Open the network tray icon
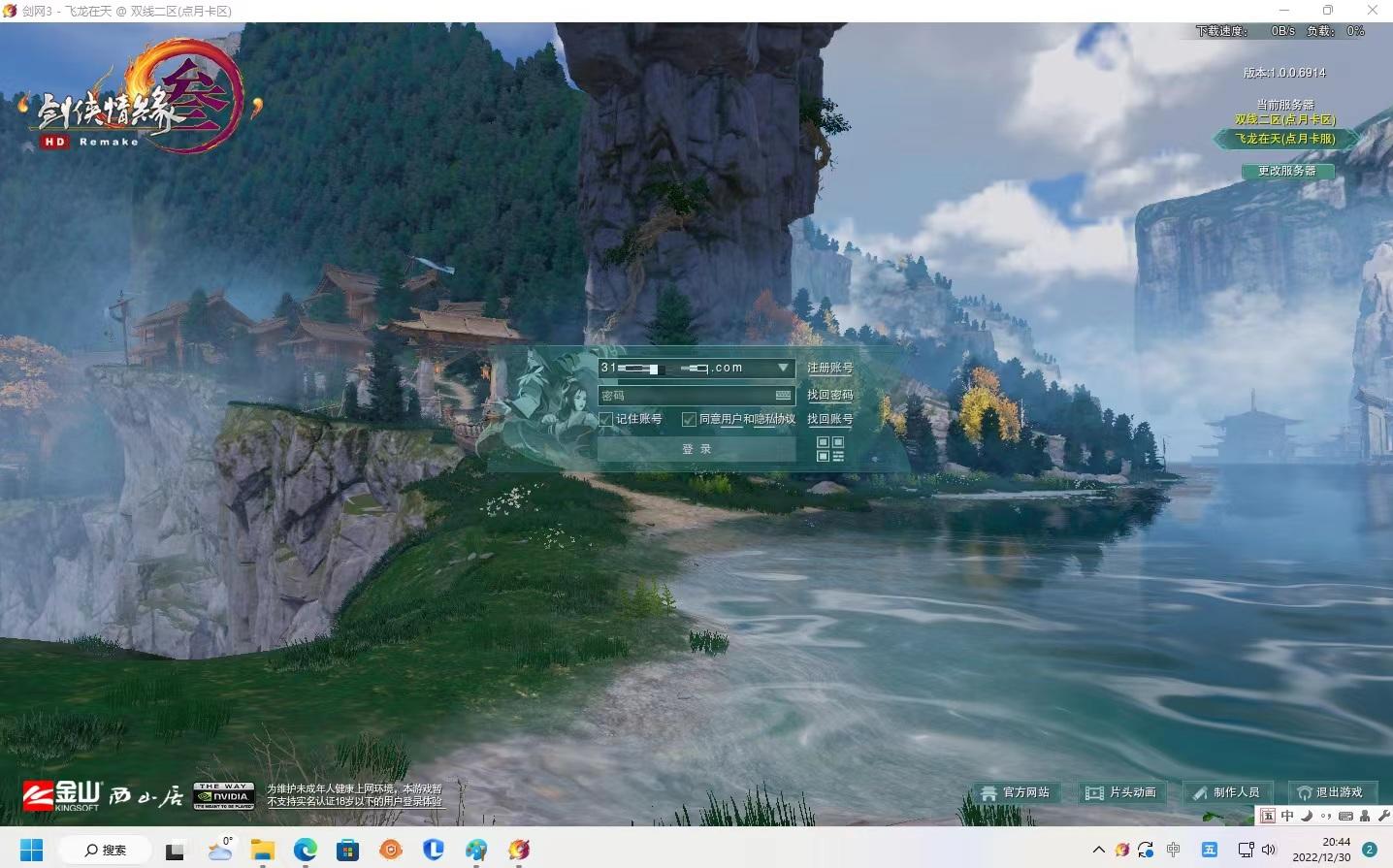 pyautogui.click(x=1247, y=851)
